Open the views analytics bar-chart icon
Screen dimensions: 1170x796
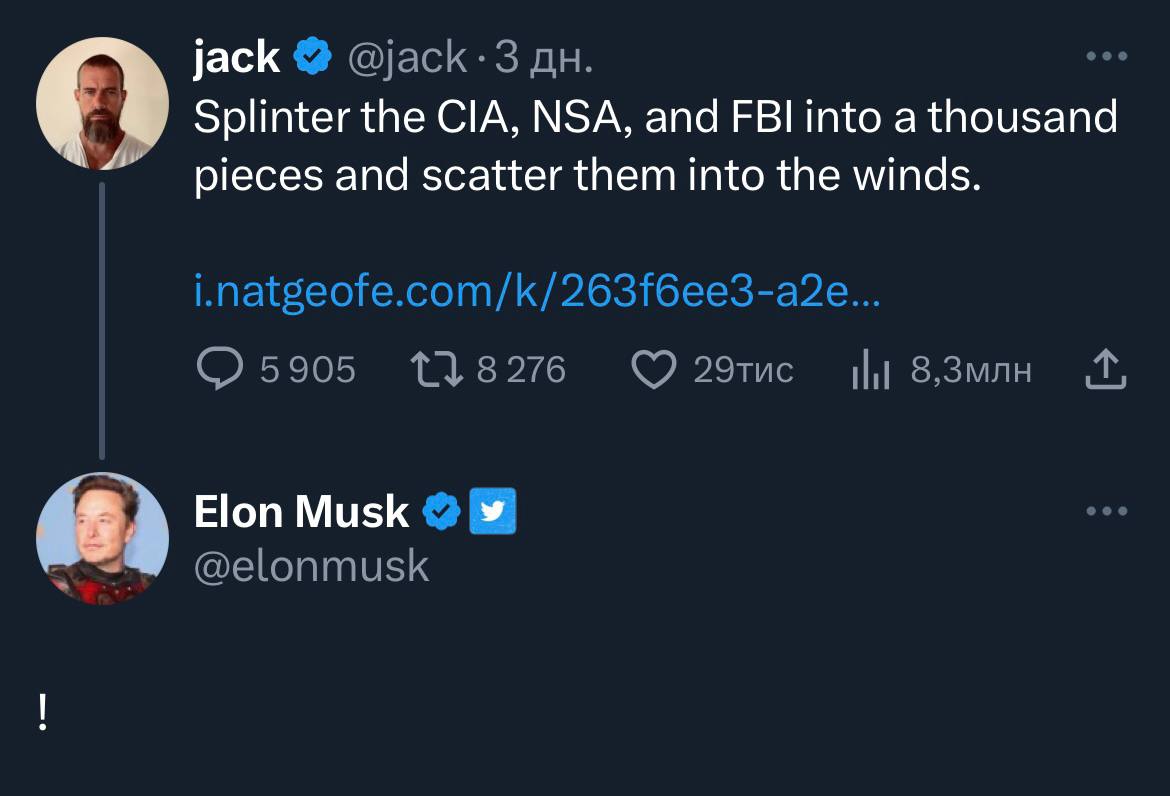click(869, 372)
